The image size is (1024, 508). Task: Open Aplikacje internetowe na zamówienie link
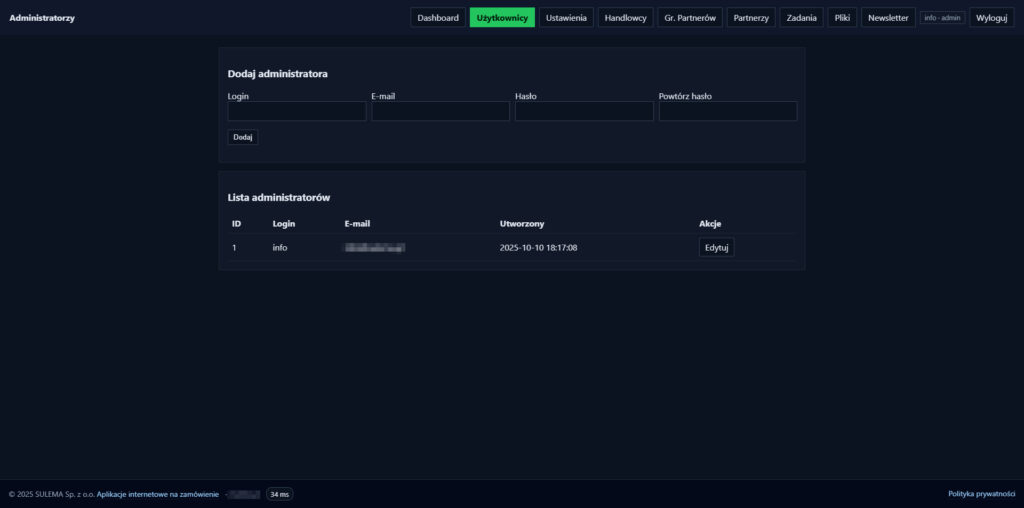pyautogui.click(x=158, y=494)
